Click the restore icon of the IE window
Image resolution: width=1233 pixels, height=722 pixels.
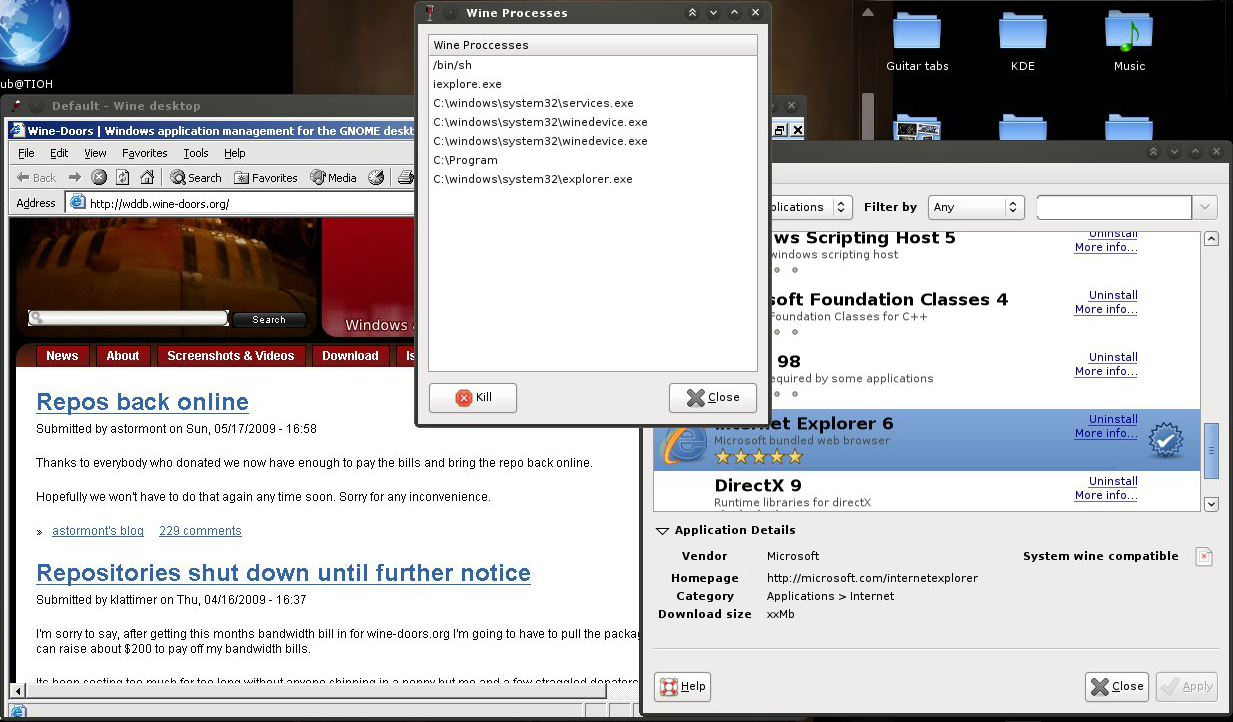point(780,130)
